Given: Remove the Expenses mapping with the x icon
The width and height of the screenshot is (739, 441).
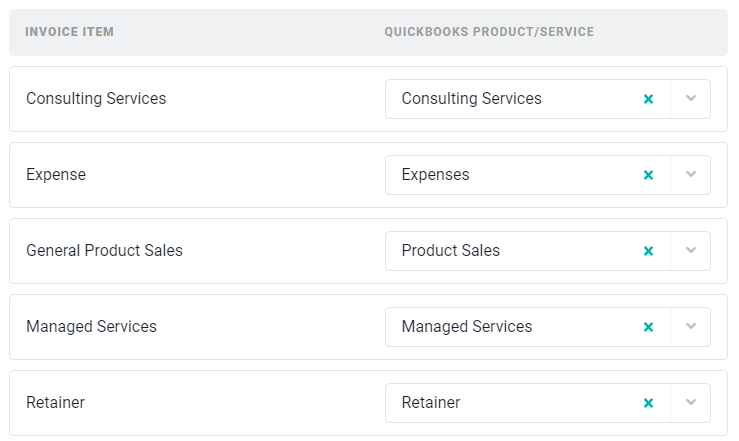Looking at the screenshot, I should pyautogui.click(x=648, y=175).
